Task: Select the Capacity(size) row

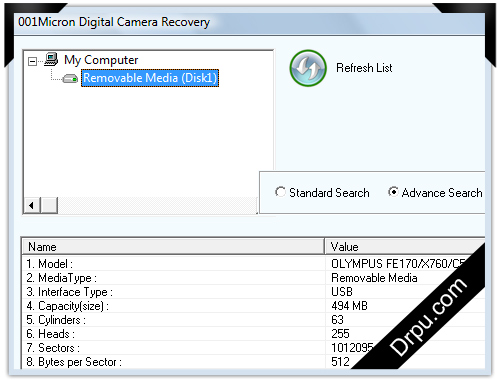Action: point(253,306)
